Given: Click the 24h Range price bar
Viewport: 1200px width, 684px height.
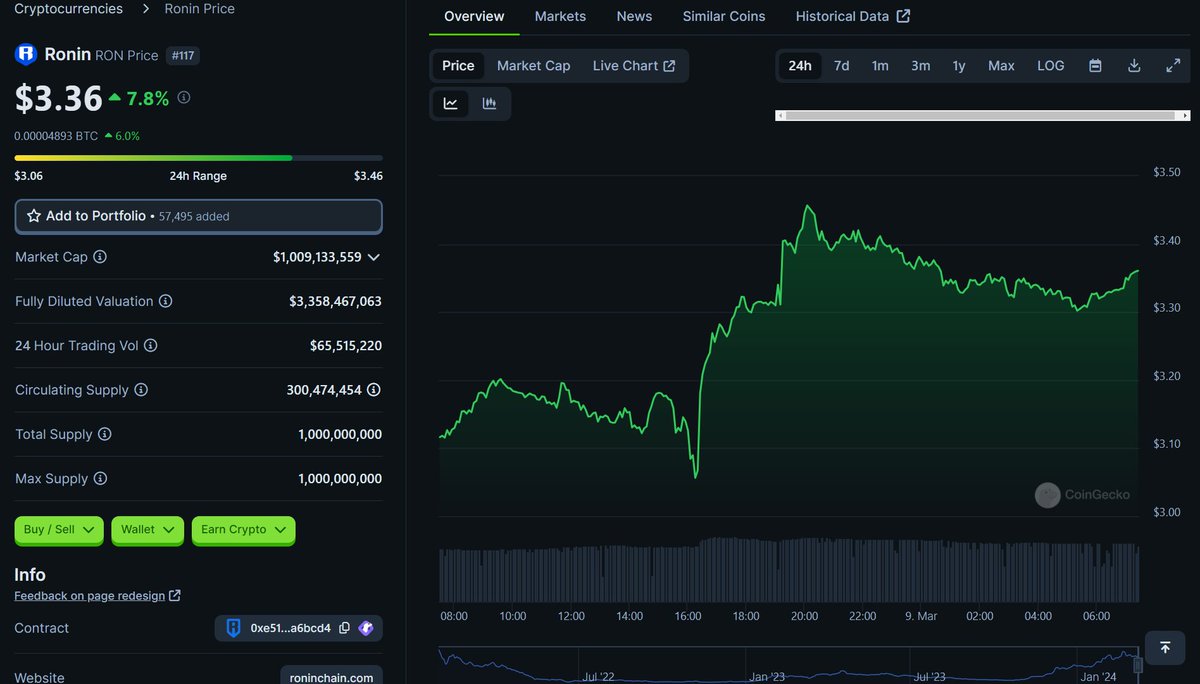Looking at the screenshot, I should [198, 158].
